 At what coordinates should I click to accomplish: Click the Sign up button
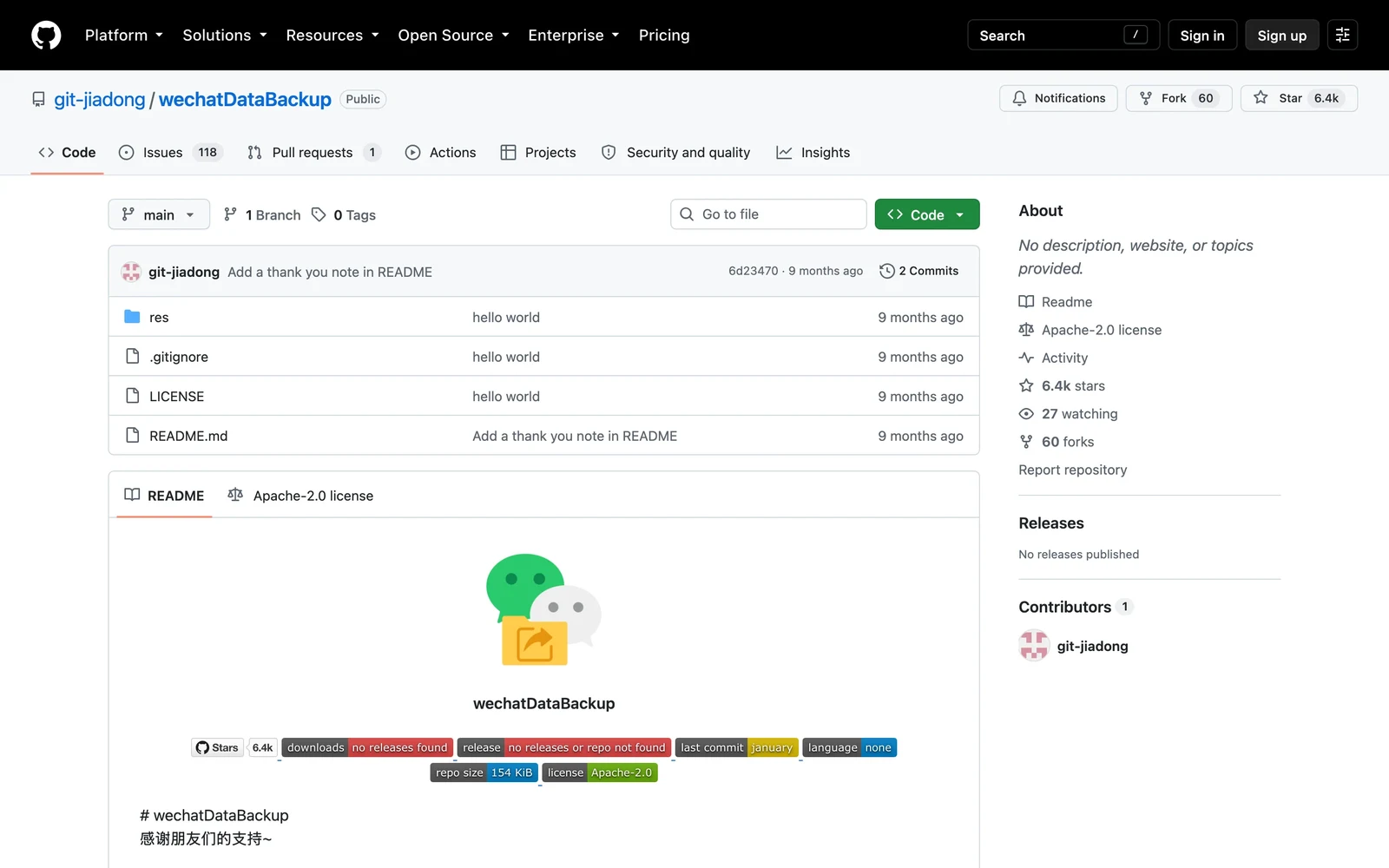click(x=1282, y=36)
